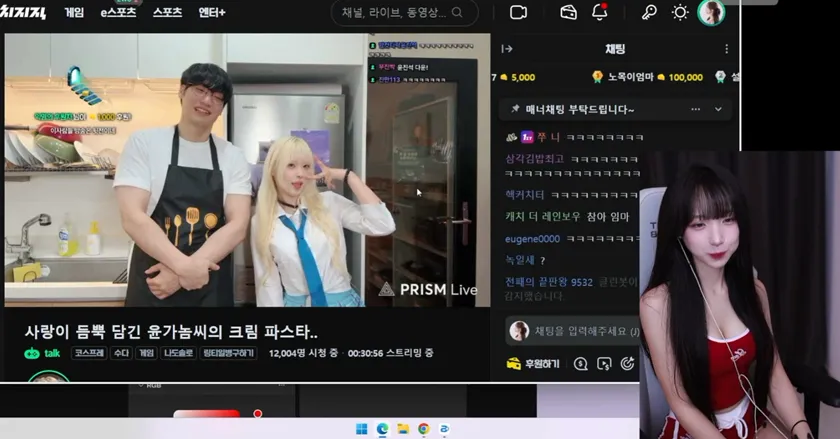Click the green talk category link
The image size is (840, 439).
(x=42, y=353)
